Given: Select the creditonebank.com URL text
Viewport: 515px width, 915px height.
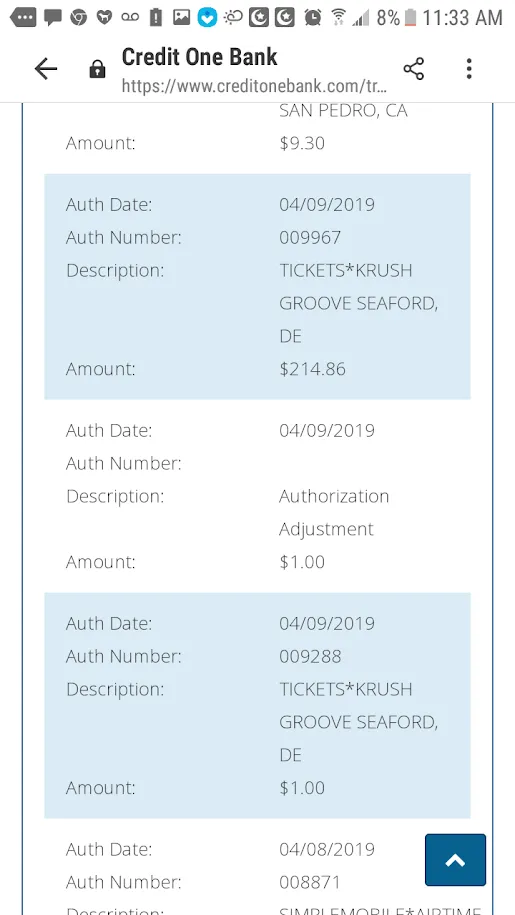Looking at the screenshot, I should pos(254,86).
